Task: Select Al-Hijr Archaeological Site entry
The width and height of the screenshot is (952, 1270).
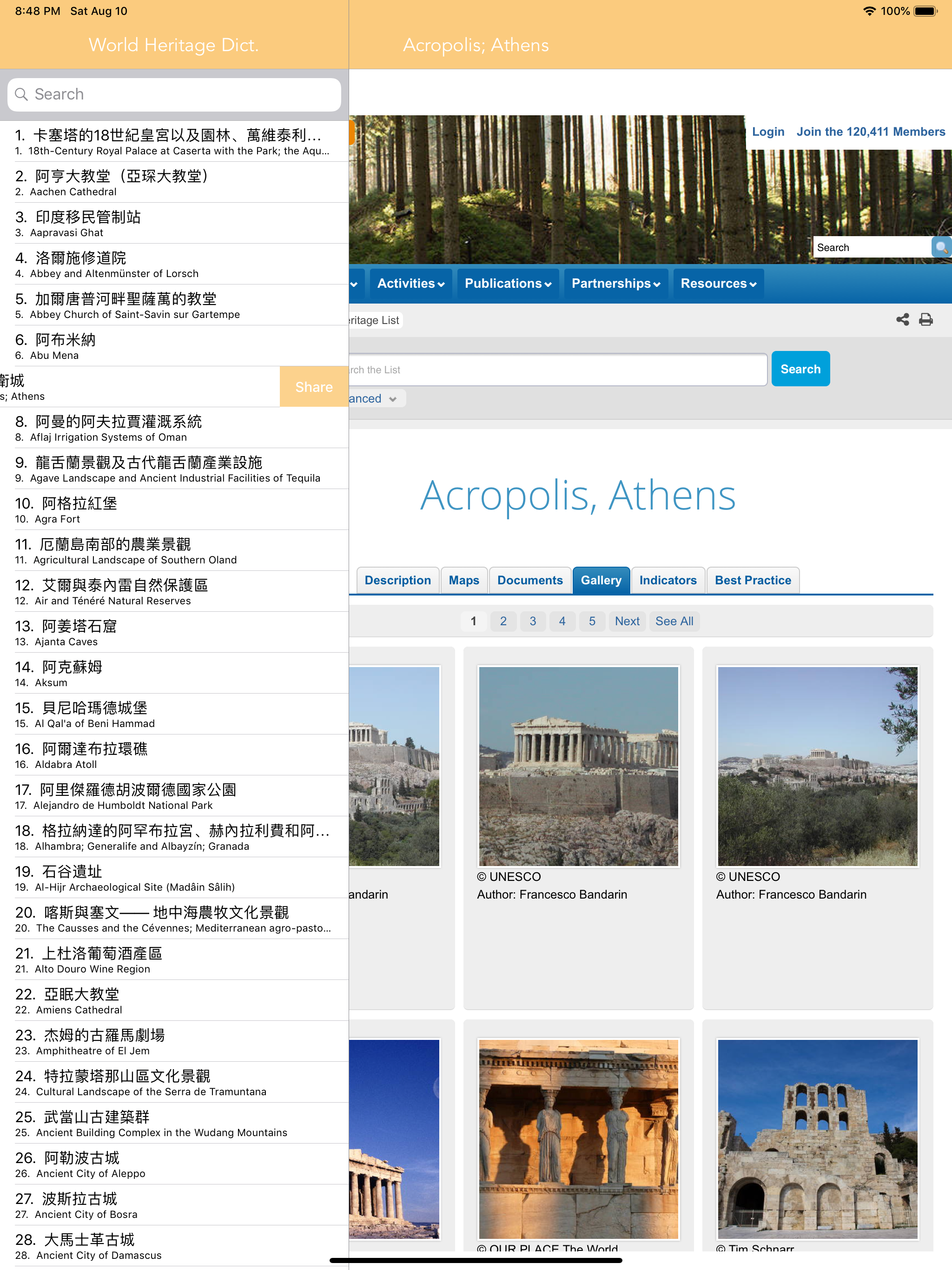Action: pos(174,878)
